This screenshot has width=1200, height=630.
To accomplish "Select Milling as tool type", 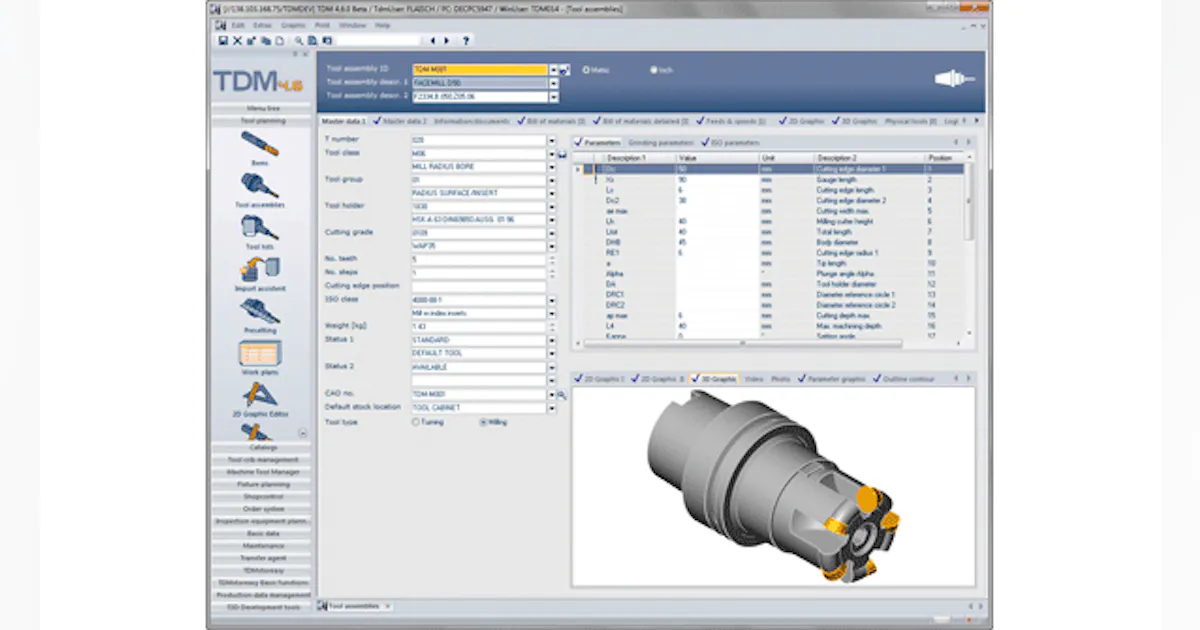I will point(484,422).
